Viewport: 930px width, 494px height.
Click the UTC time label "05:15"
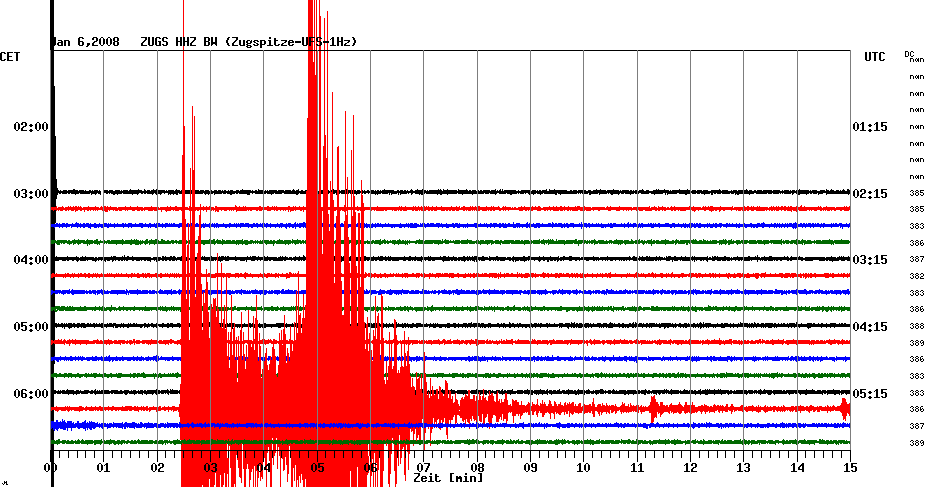coord(870,394)
